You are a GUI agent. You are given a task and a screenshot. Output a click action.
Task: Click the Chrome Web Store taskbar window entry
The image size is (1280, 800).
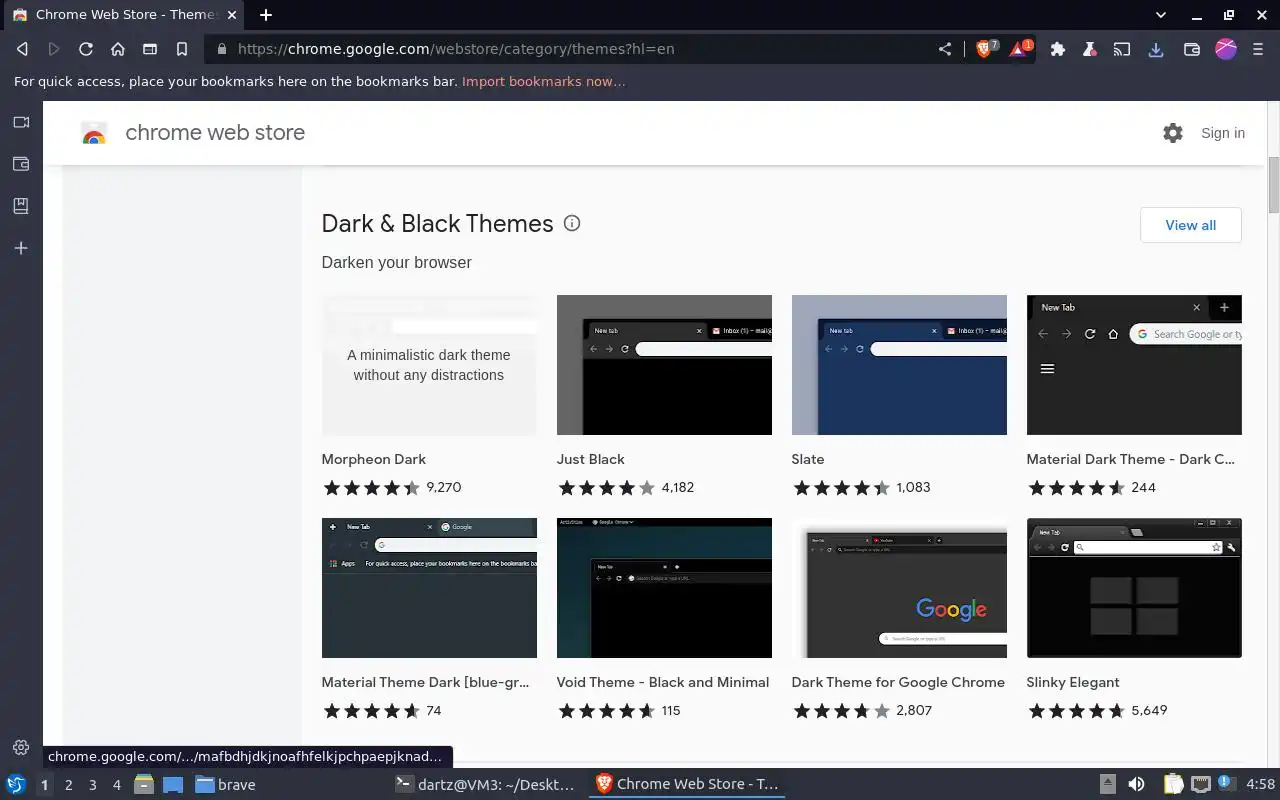tap(688, 784)
